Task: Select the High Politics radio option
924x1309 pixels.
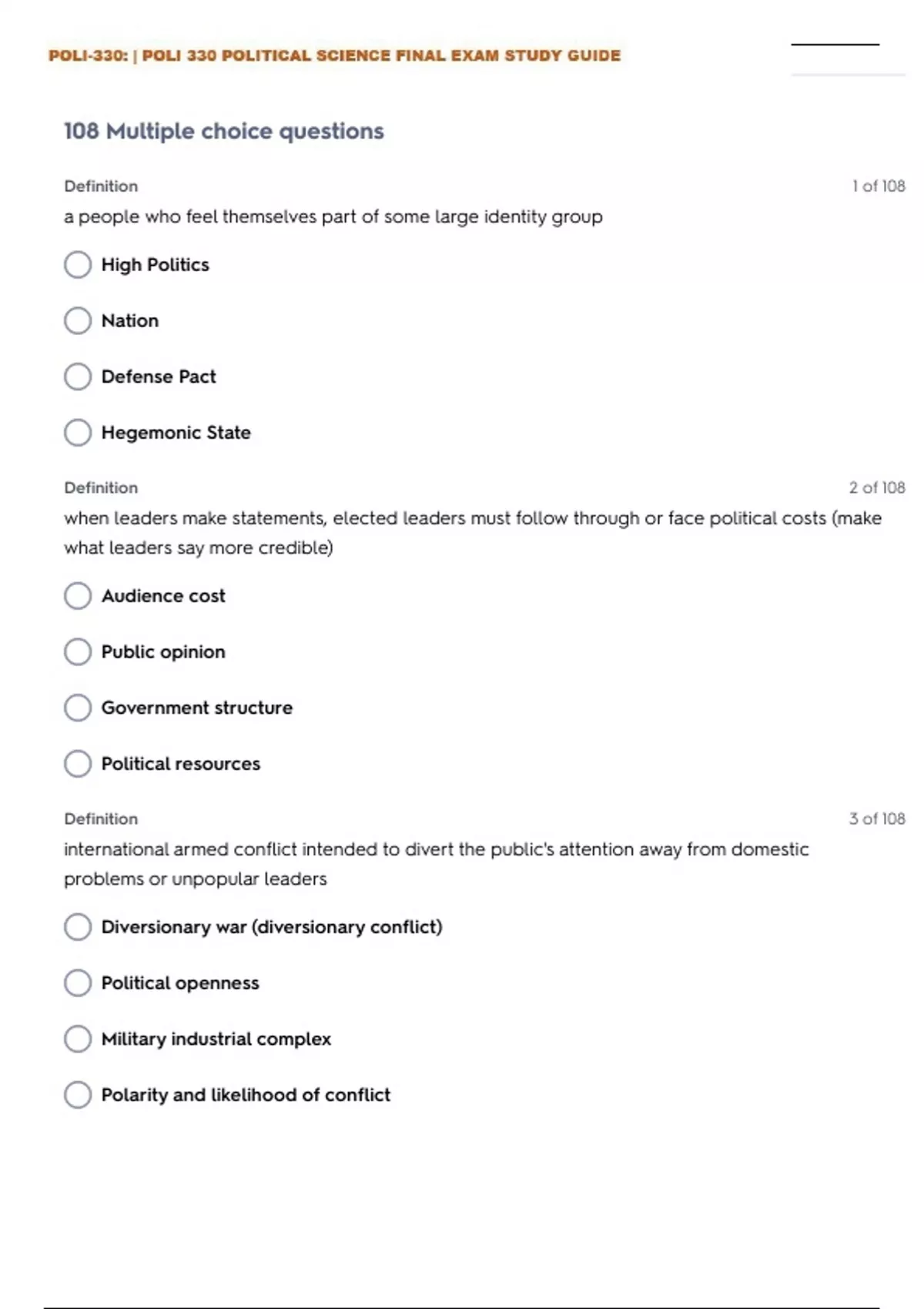Action: 78,265
